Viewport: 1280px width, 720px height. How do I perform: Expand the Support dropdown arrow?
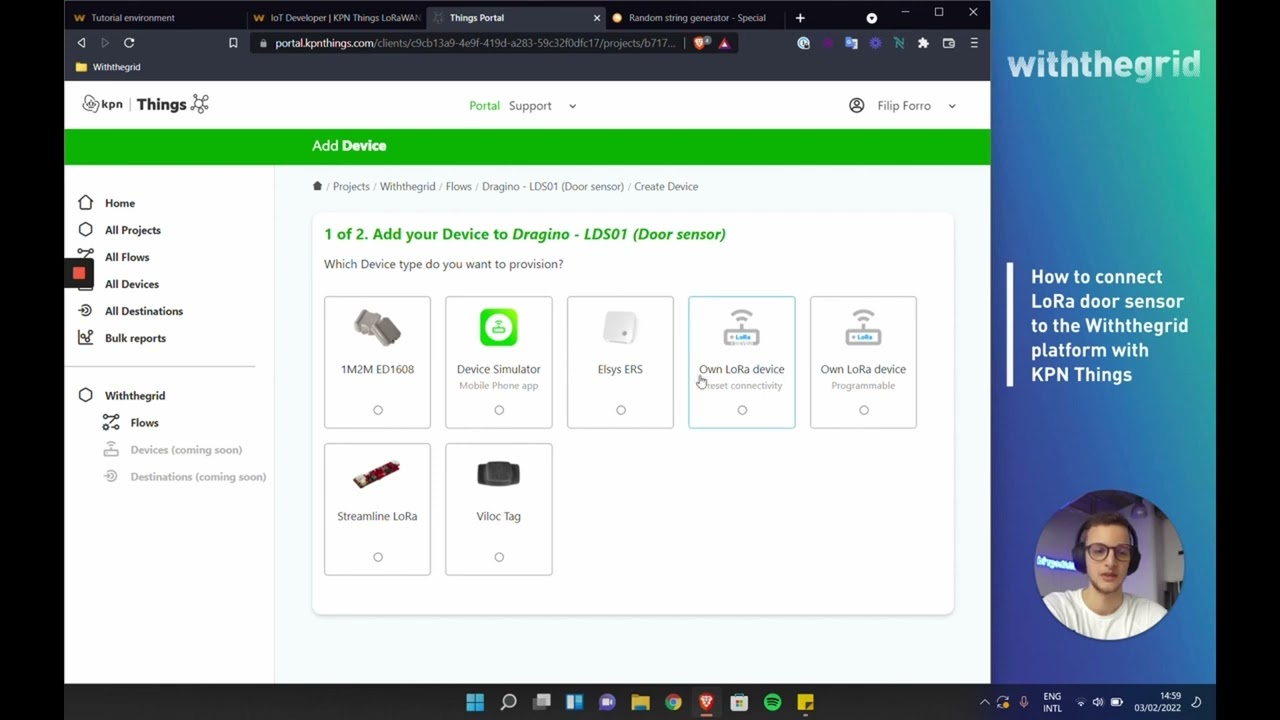tap(572, 106)
